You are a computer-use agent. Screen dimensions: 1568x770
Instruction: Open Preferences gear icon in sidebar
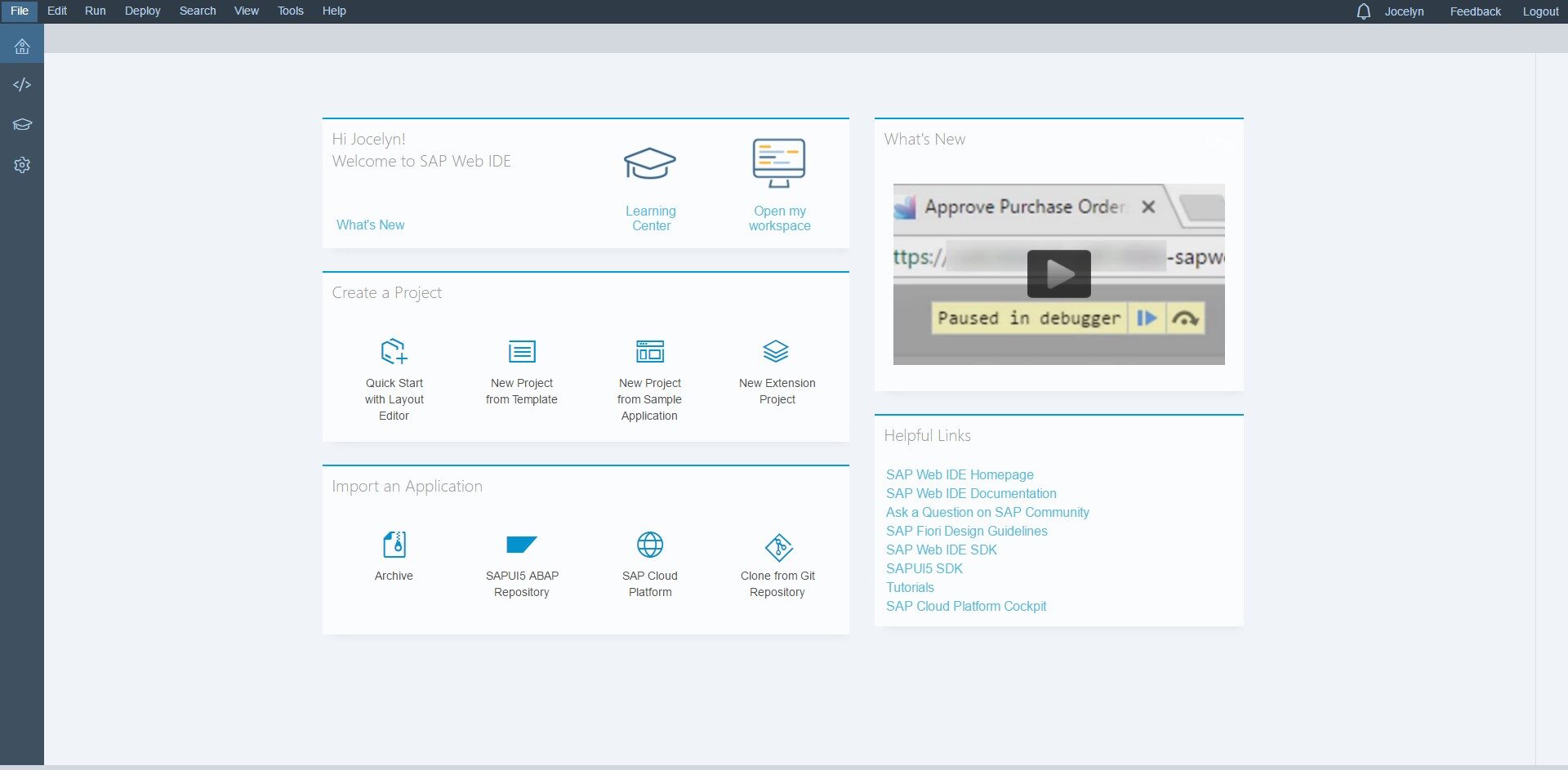pyautogui.click(x=22, y=165)
